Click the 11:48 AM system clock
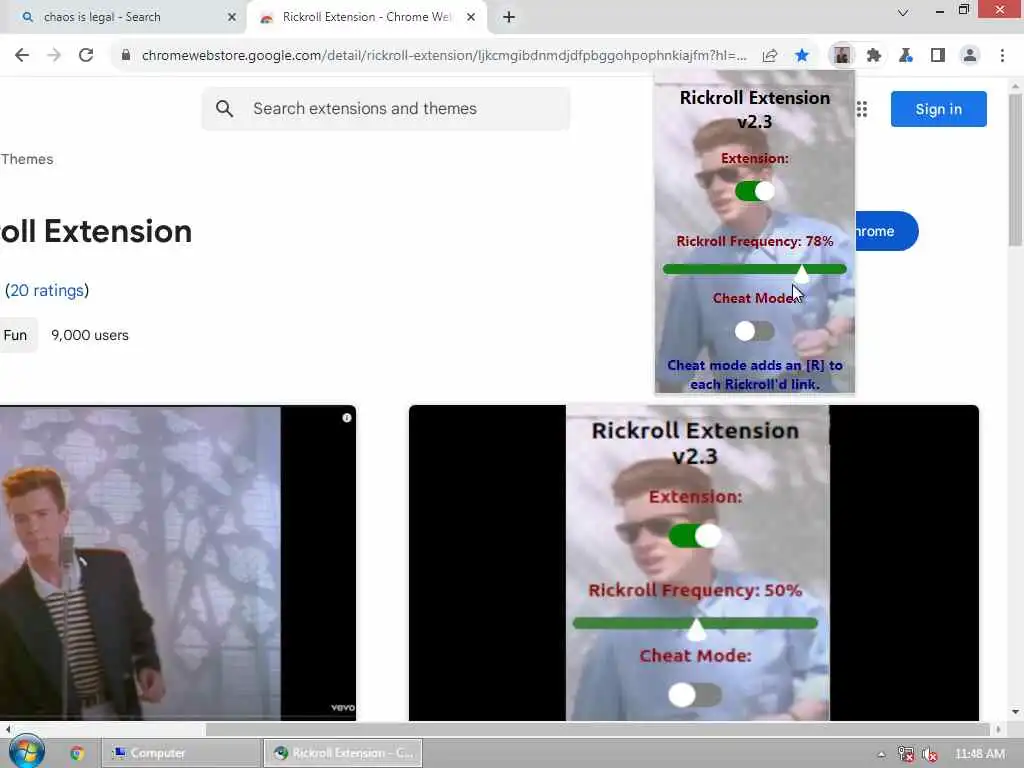1024x768 pixels. tap(980, 754)
